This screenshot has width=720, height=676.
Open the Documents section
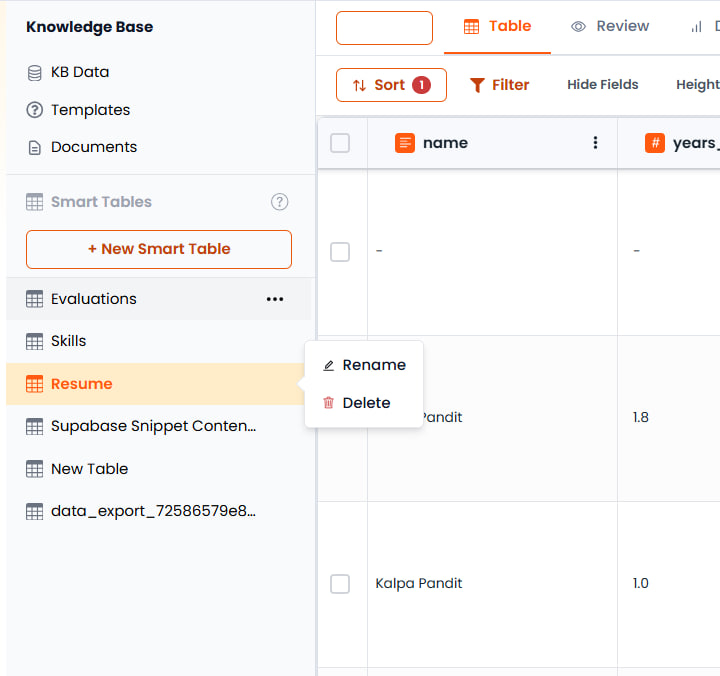click(x=82, y=147)
